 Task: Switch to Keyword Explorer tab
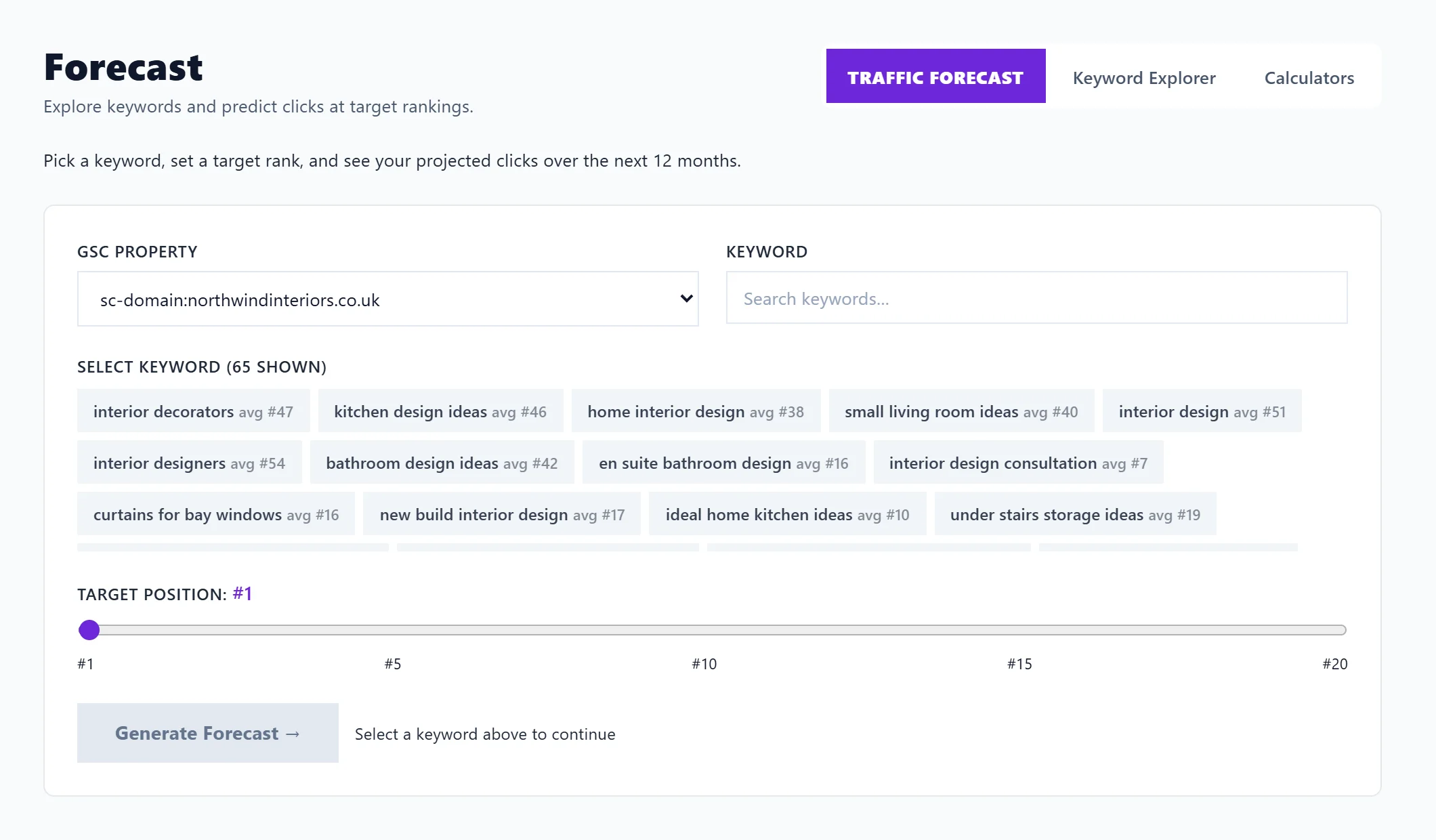1144,78
